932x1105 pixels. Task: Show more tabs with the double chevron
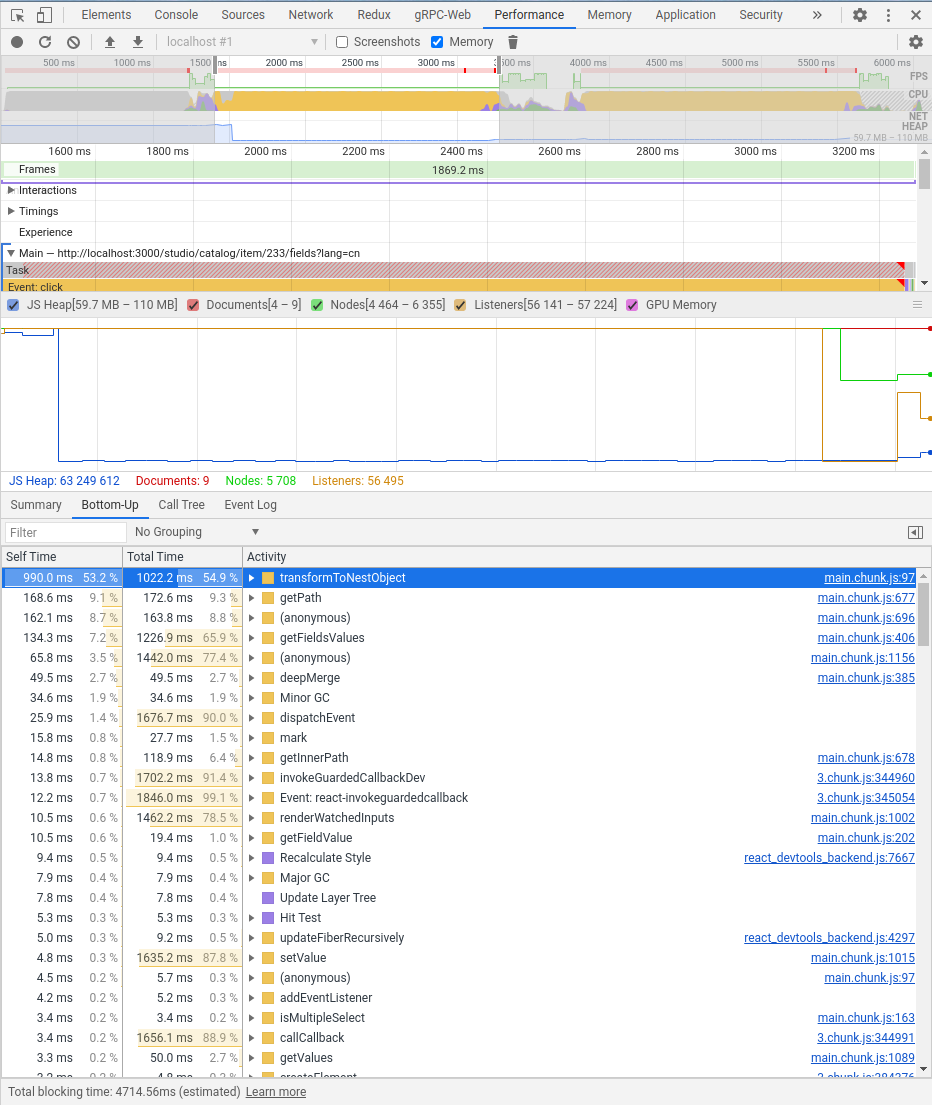click(817, 15)
